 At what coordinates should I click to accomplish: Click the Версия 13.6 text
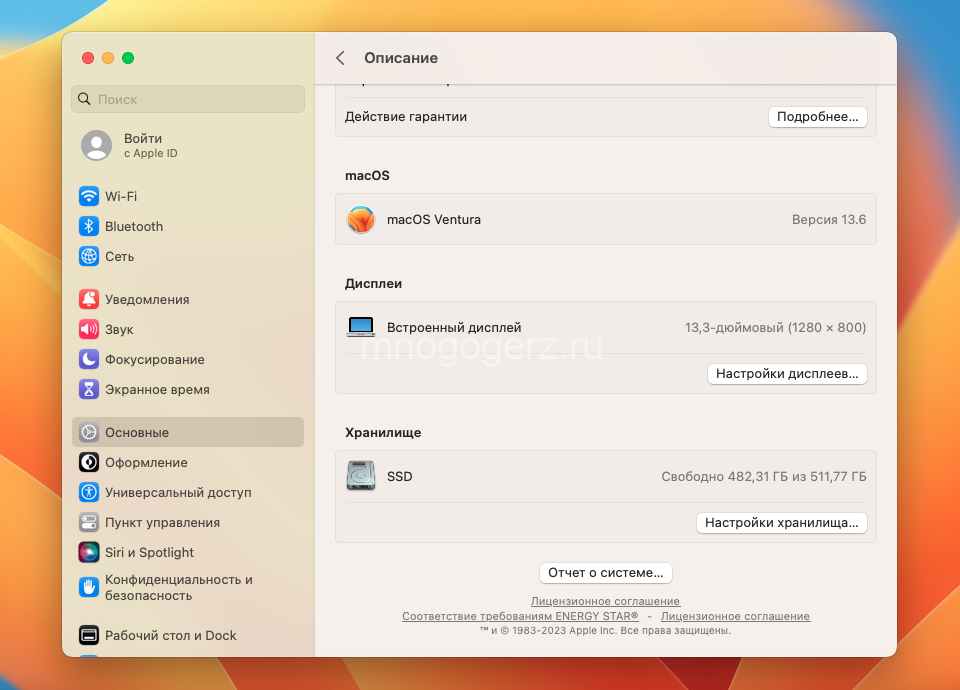pyautogui.click(x=829, y=220)
